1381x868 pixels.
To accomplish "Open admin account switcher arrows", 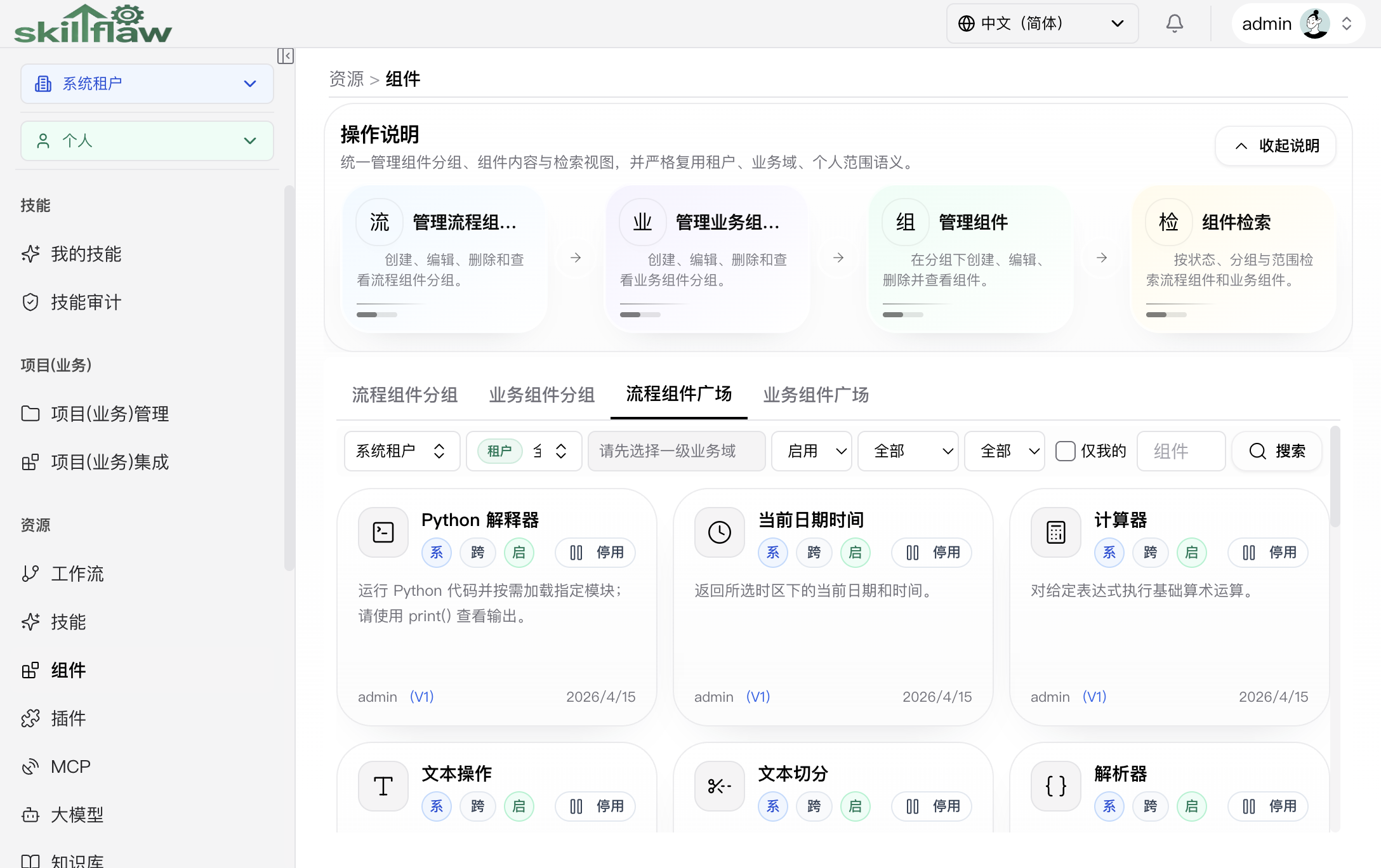I will 1347,23.
